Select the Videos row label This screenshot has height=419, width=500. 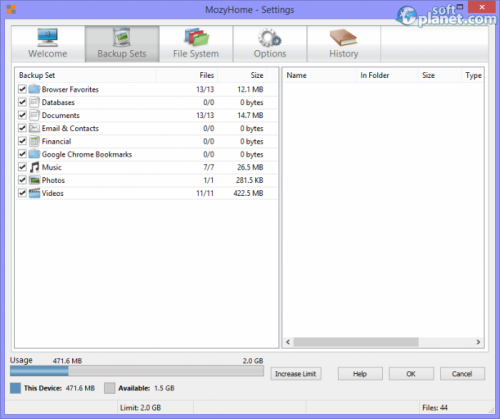pos(53,193)
